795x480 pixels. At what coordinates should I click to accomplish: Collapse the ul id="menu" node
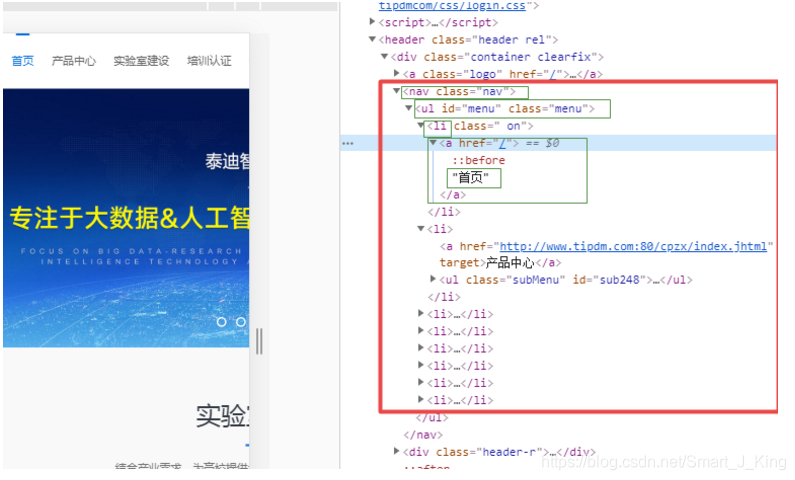point(409,108)
